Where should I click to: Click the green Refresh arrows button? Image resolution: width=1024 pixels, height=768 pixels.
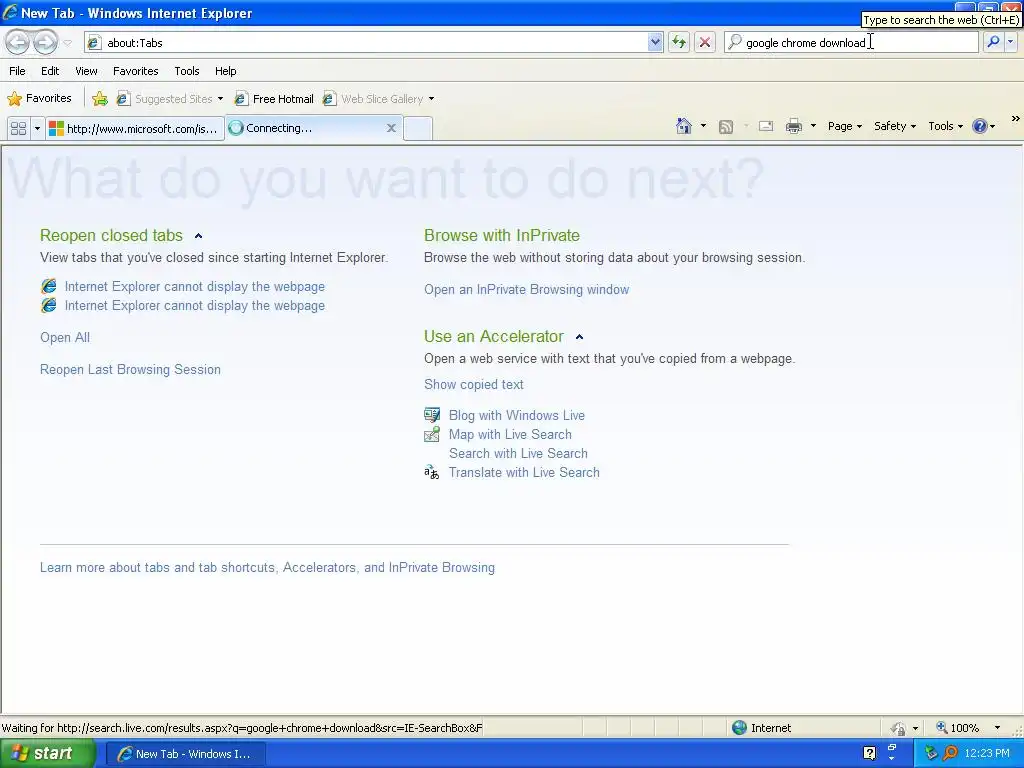pos(679,42)
